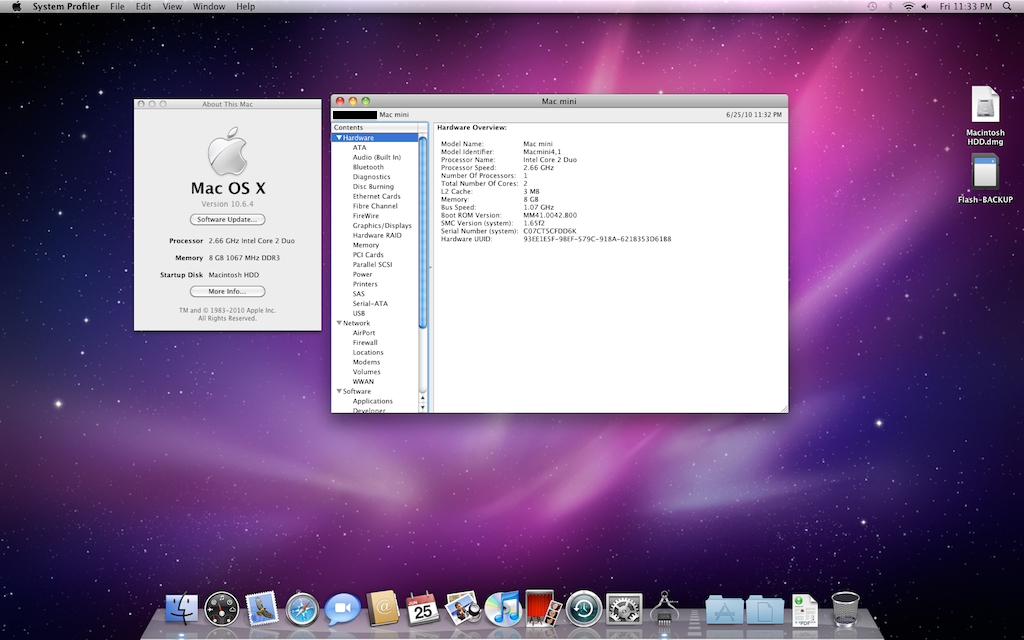Collapse the Software section triangle
The width and height of the screenshot is (1024, 640).
[338, 391]
